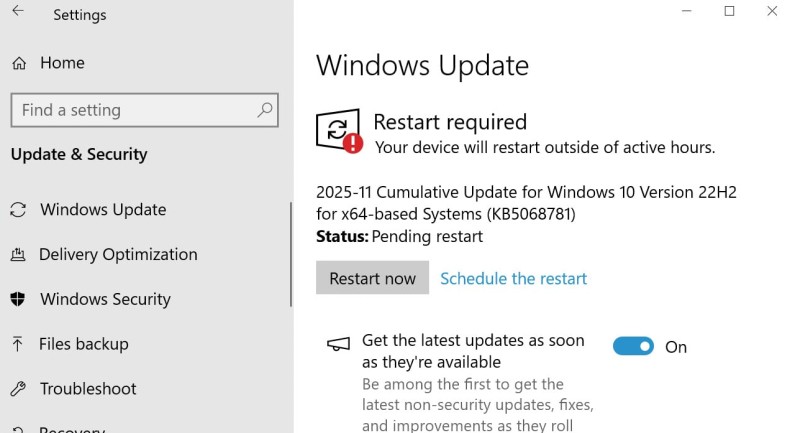Image resolution: width=790 pixels, height=433 pixels.
Task: Click the magnifier icon in search box
Action: tap(265, 110)
